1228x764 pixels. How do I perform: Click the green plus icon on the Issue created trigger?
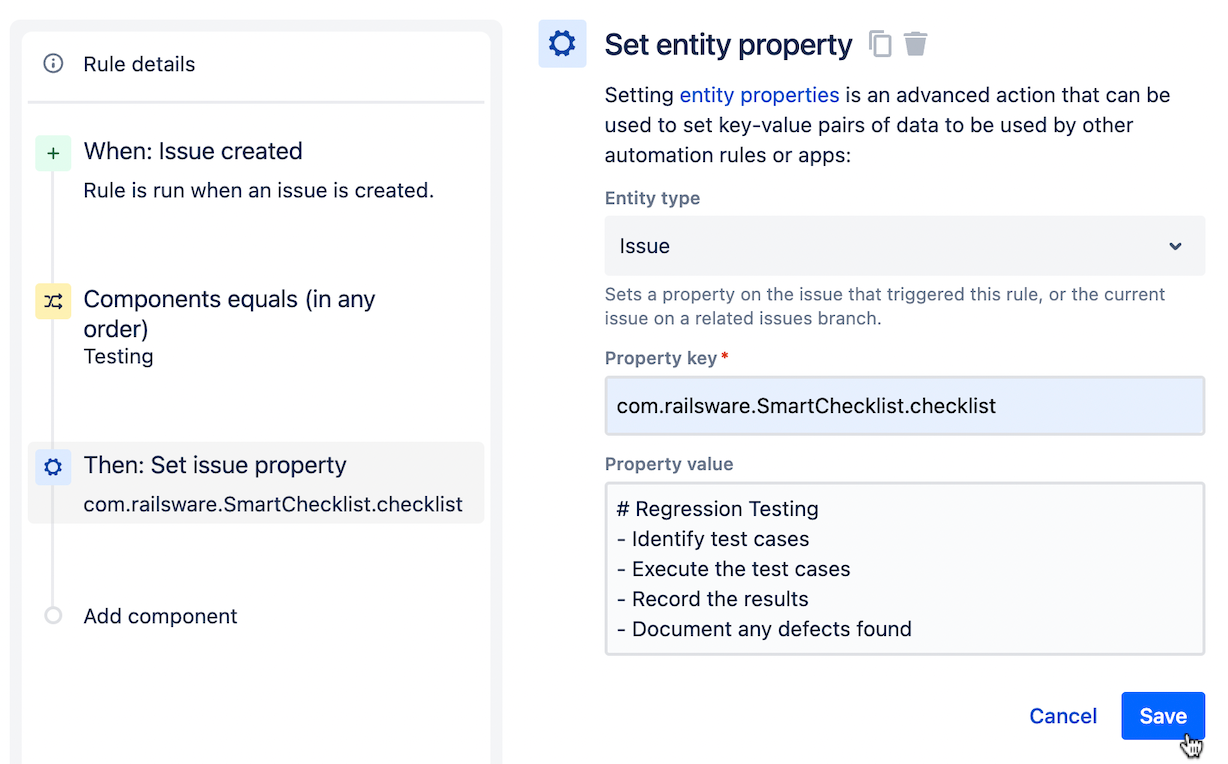[x=52, y=151]
